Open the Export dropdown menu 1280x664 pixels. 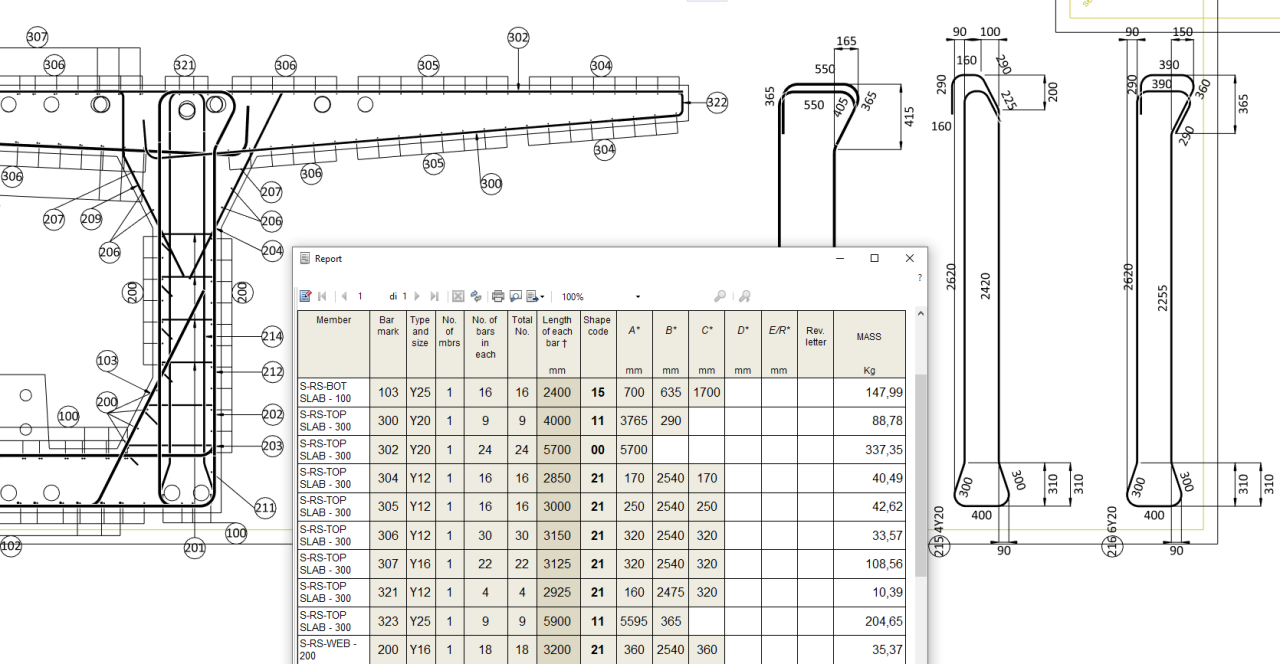tap(535, 296)
